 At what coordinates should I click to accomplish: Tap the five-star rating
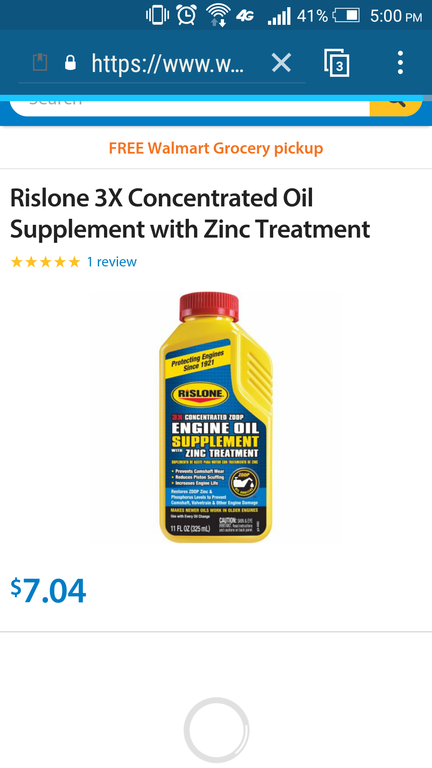coord(45,262)
